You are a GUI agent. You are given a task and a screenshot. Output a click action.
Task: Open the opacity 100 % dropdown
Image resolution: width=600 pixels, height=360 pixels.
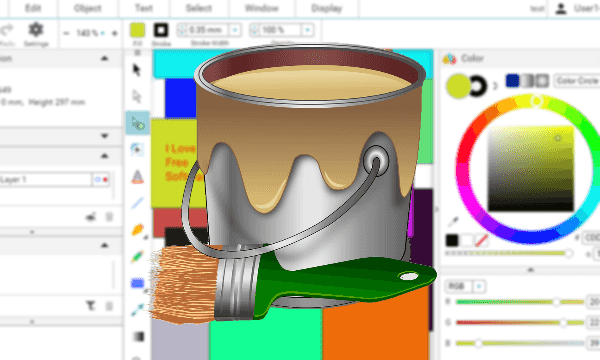click(307, 30)
